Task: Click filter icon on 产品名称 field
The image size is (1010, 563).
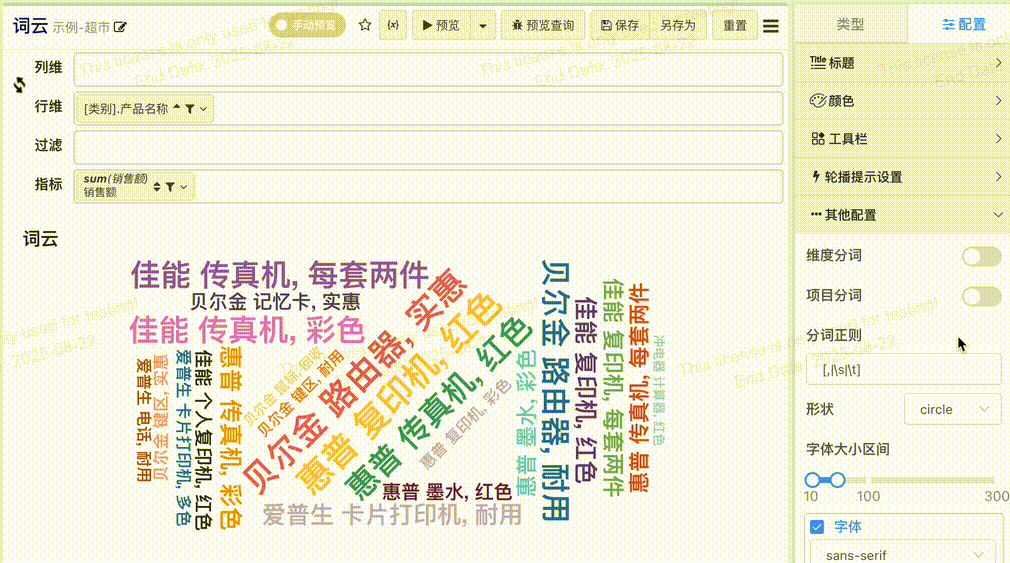Action: [x=190, y=109]
